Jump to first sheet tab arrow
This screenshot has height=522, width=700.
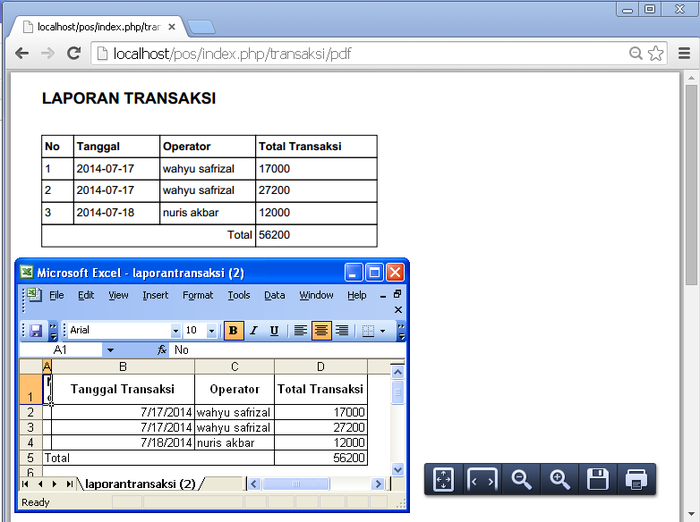click(x=25, y=484)
